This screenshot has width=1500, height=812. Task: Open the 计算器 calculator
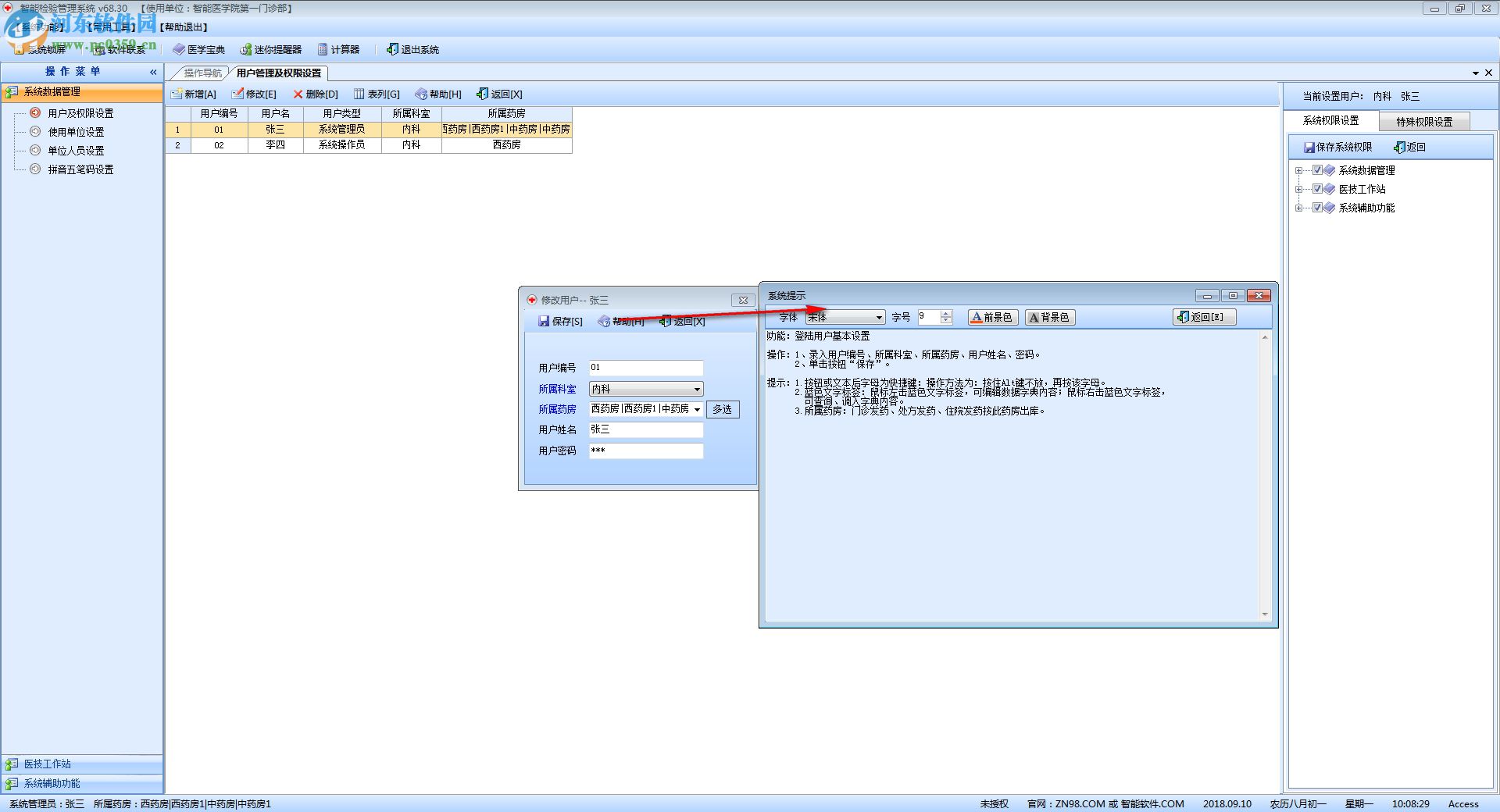pyautogui.click(x=338, y=49)
